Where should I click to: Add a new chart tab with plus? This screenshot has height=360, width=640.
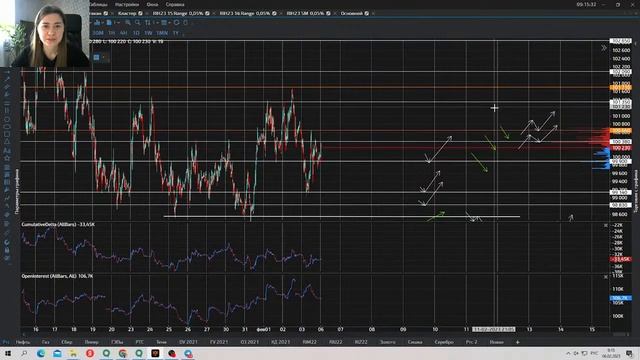pos(518,342)
